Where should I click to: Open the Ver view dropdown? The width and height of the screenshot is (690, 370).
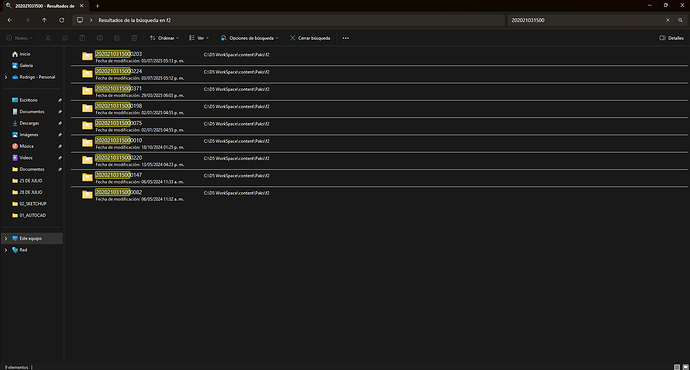[x=198, y=38]
